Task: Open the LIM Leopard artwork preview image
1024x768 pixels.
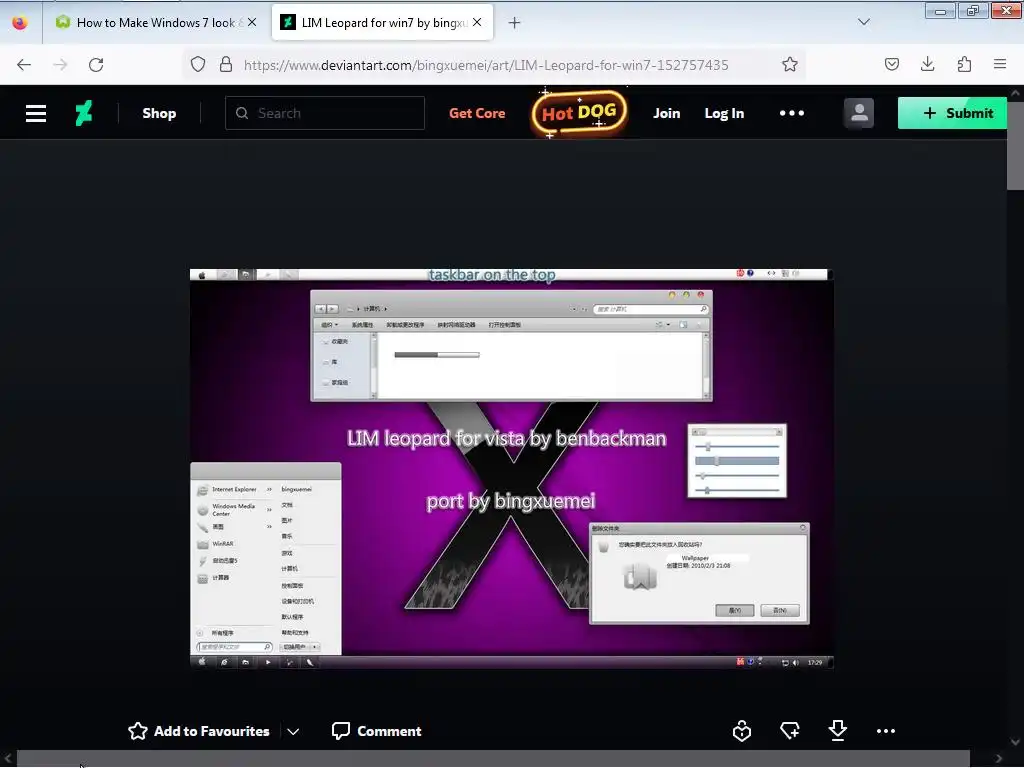Action: 512,468
